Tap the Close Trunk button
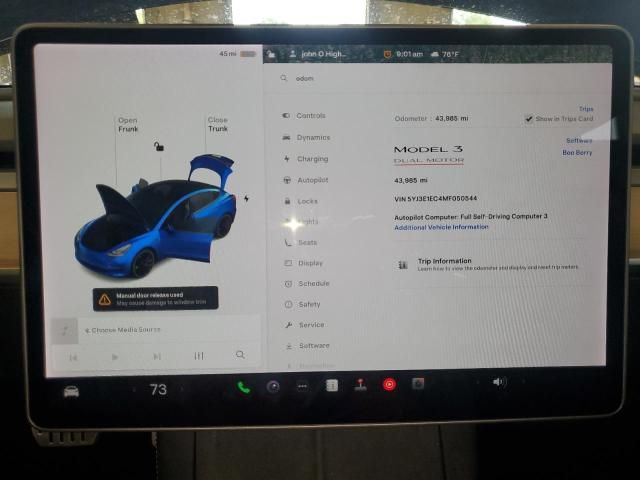 tap(217, 125)
